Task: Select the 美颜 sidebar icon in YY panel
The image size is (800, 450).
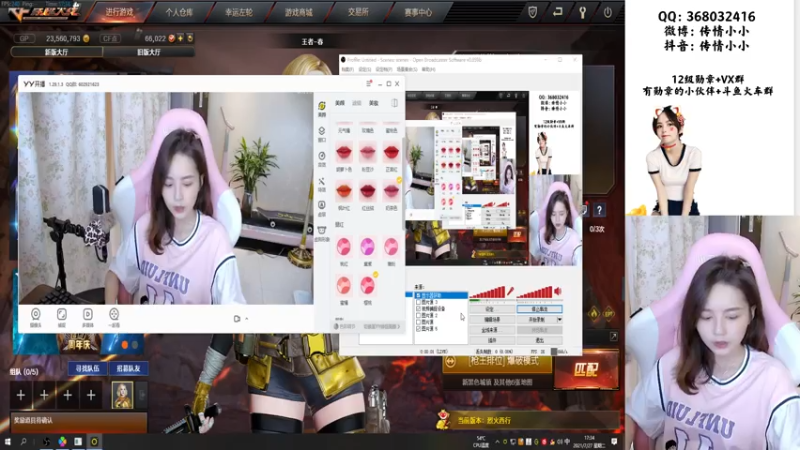Action: [322, 108]
